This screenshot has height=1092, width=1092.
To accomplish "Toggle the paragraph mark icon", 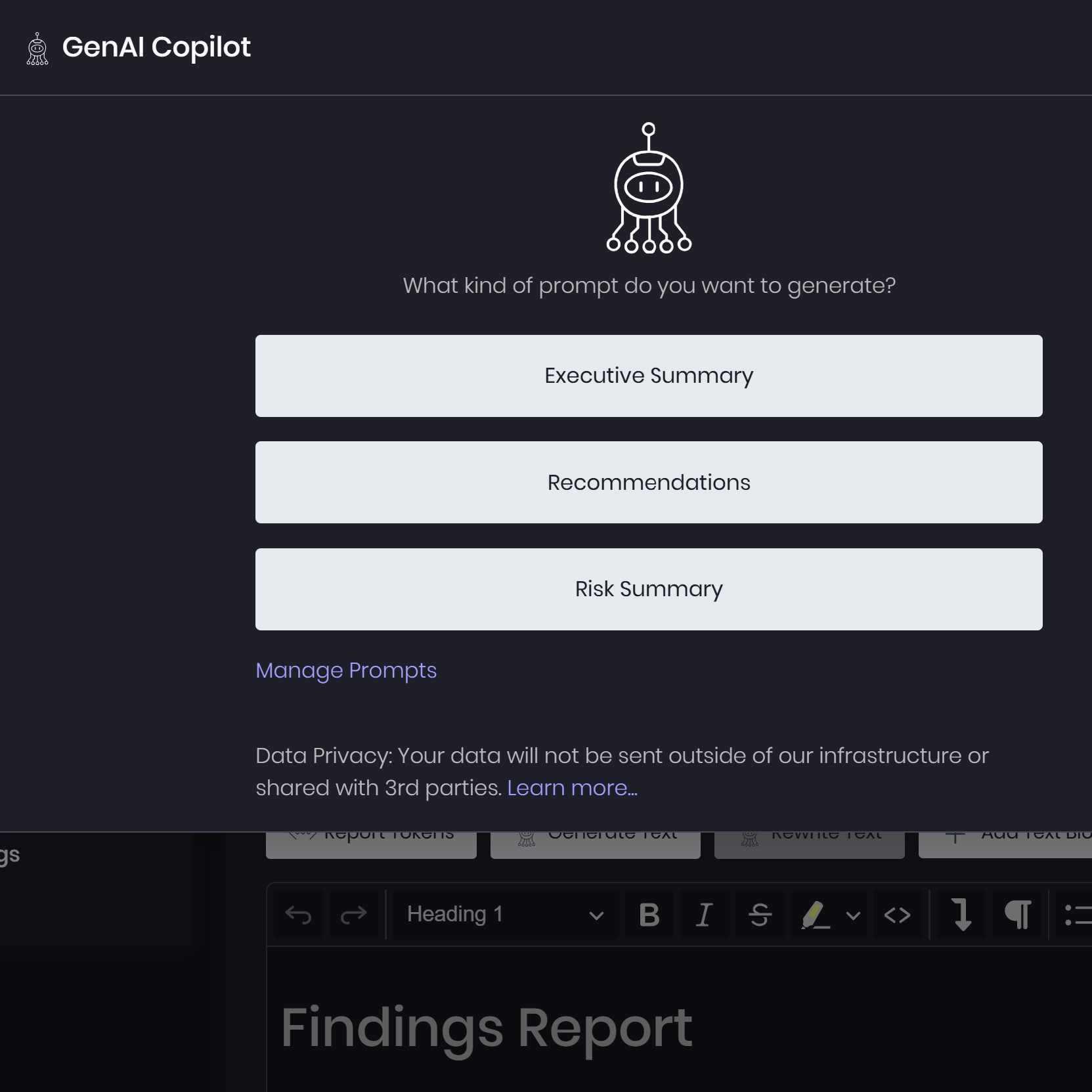I will pyautogui.click(x=1018, y=915).
